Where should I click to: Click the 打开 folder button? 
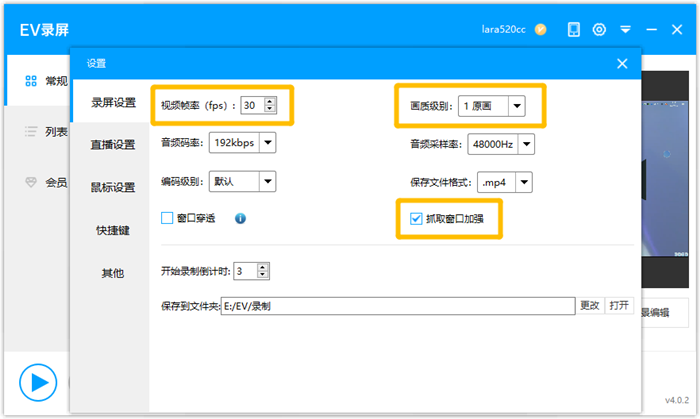pos(619,306)
